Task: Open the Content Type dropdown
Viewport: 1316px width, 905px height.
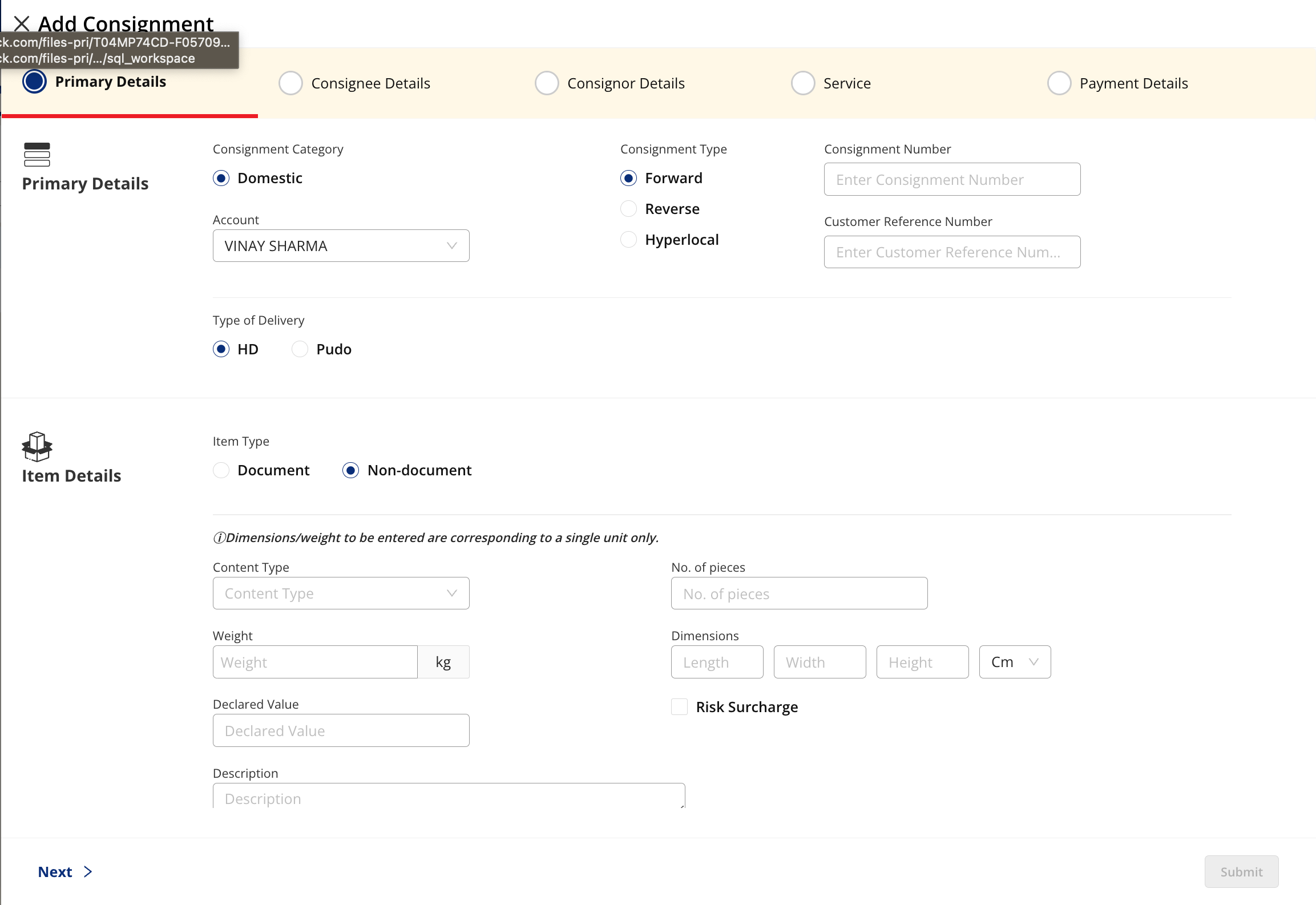Action: [341, 593]
